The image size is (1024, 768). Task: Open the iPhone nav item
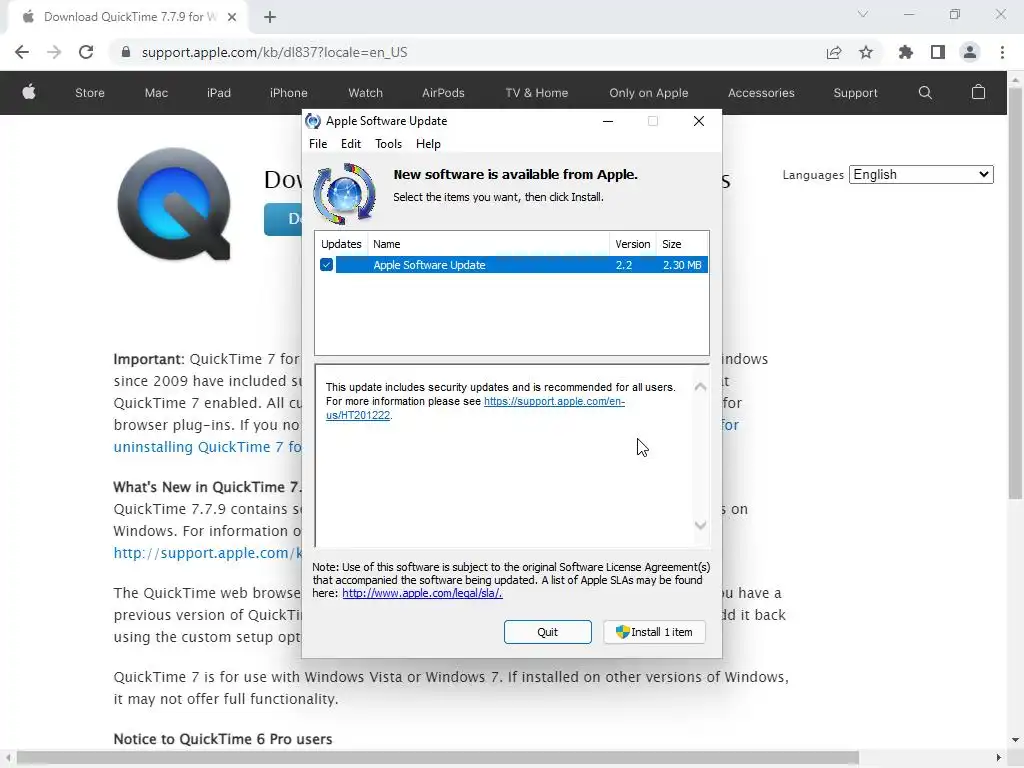click(289, 93)
